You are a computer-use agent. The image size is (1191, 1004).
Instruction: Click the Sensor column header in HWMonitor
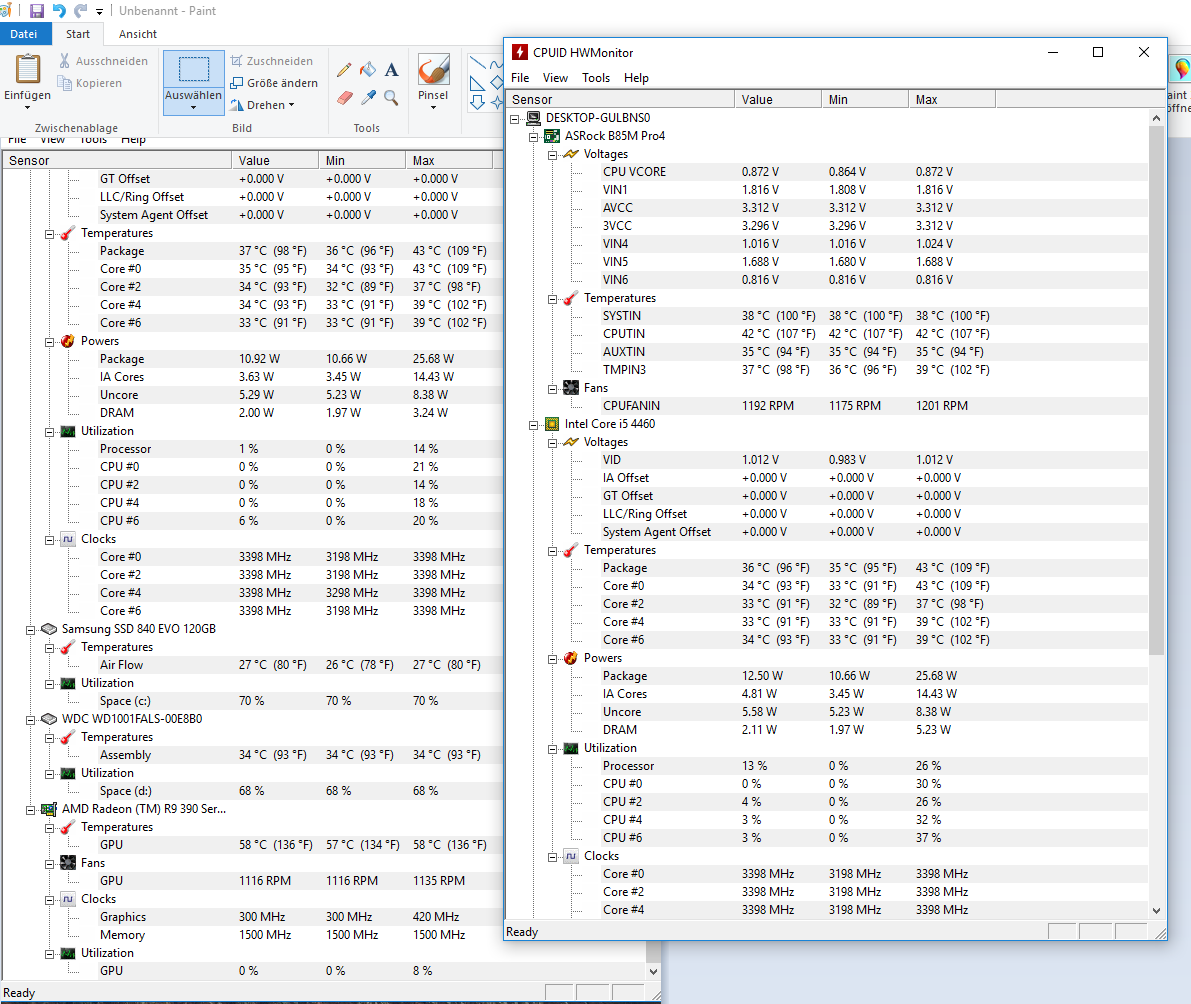point(620,99)
